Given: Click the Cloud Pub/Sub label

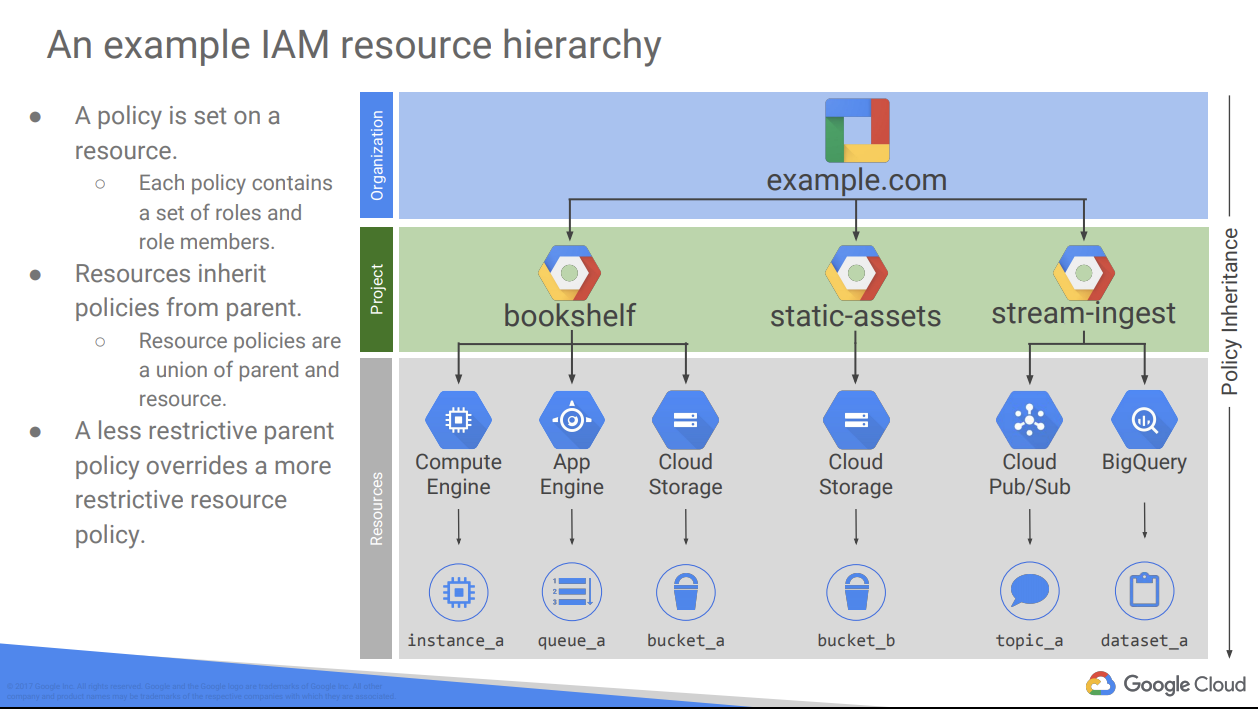Looking at the screenshot, I should [x=1029, y=475].
